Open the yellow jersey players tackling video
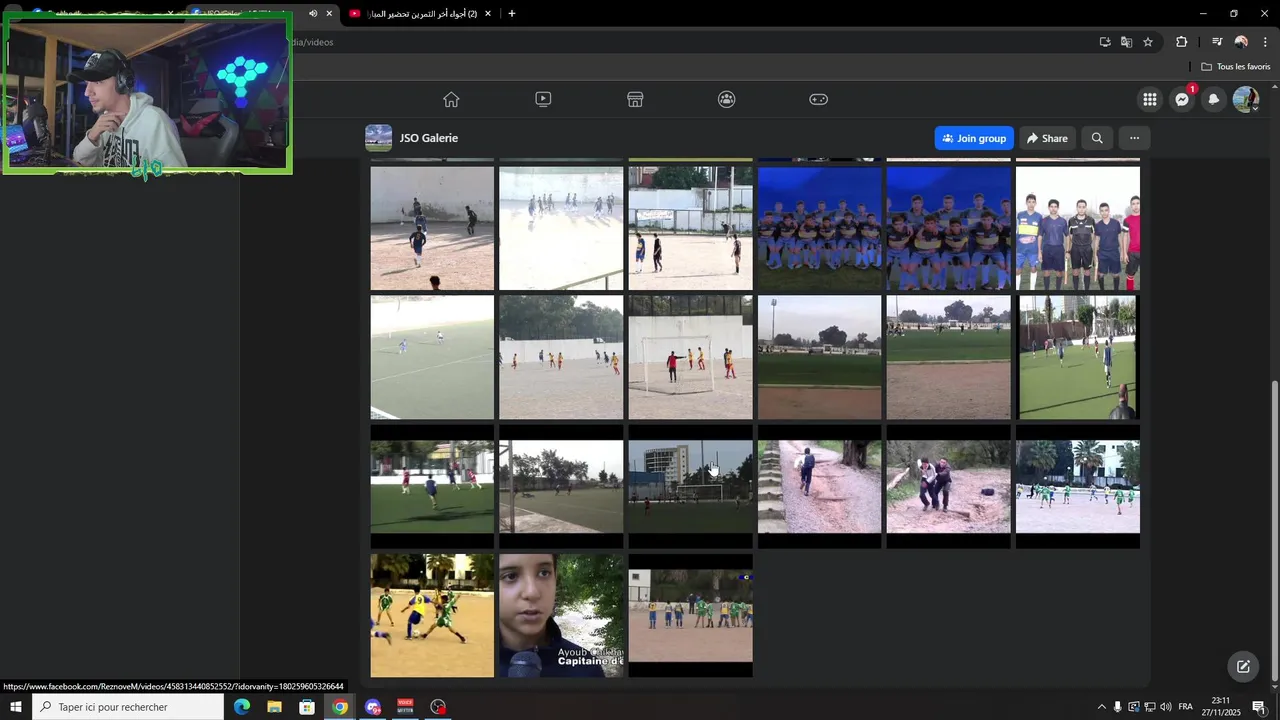Screen dimensions: 1280x720 click(432, 615)
